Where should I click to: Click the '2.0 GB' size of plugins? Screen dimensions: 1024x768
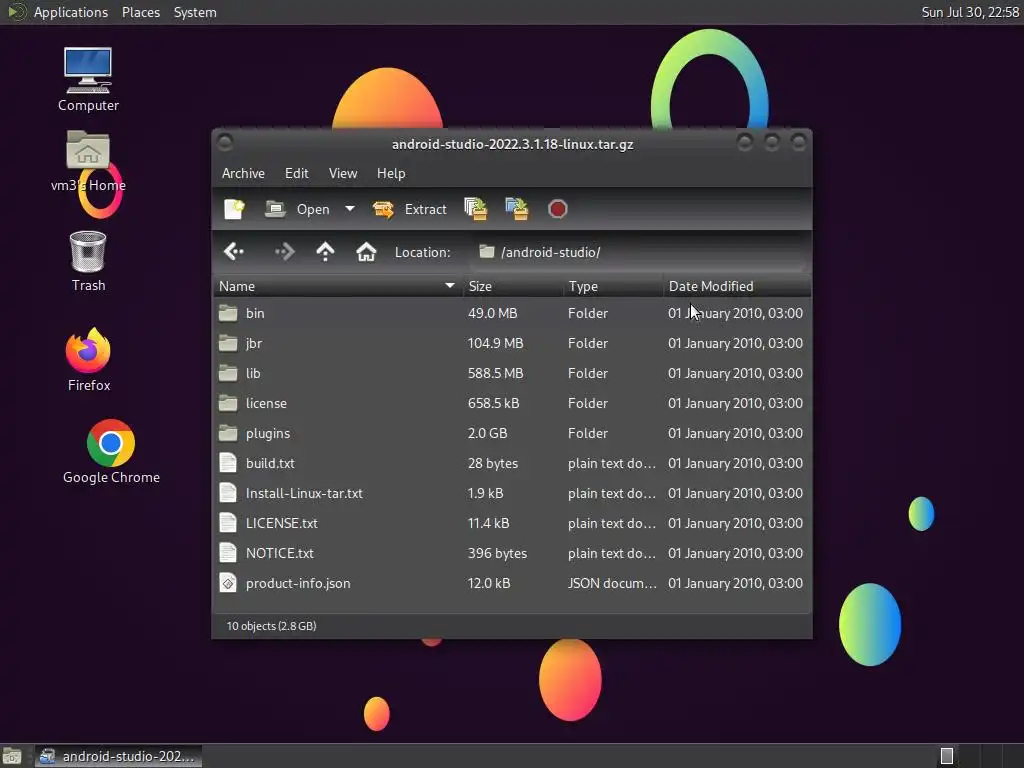pyautogui.click(x=487, y=433)
